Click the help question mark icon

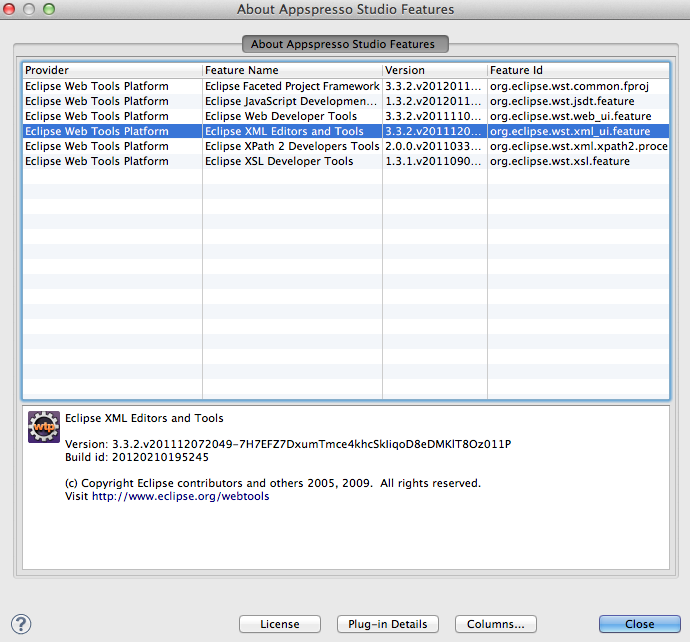[21, 624]
